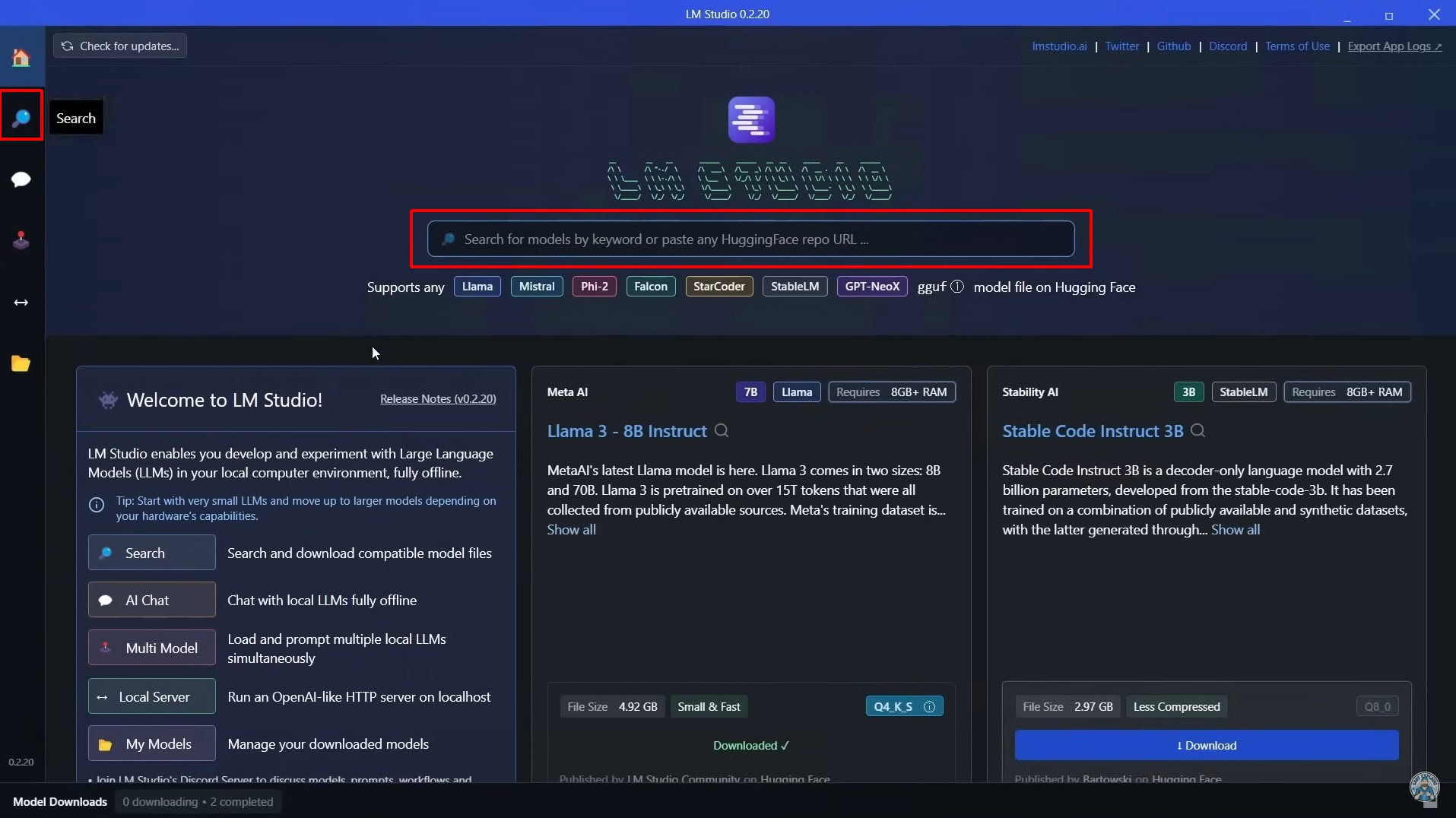
Task: Click the LM Studio logo icon
Action: pos(751,119)
